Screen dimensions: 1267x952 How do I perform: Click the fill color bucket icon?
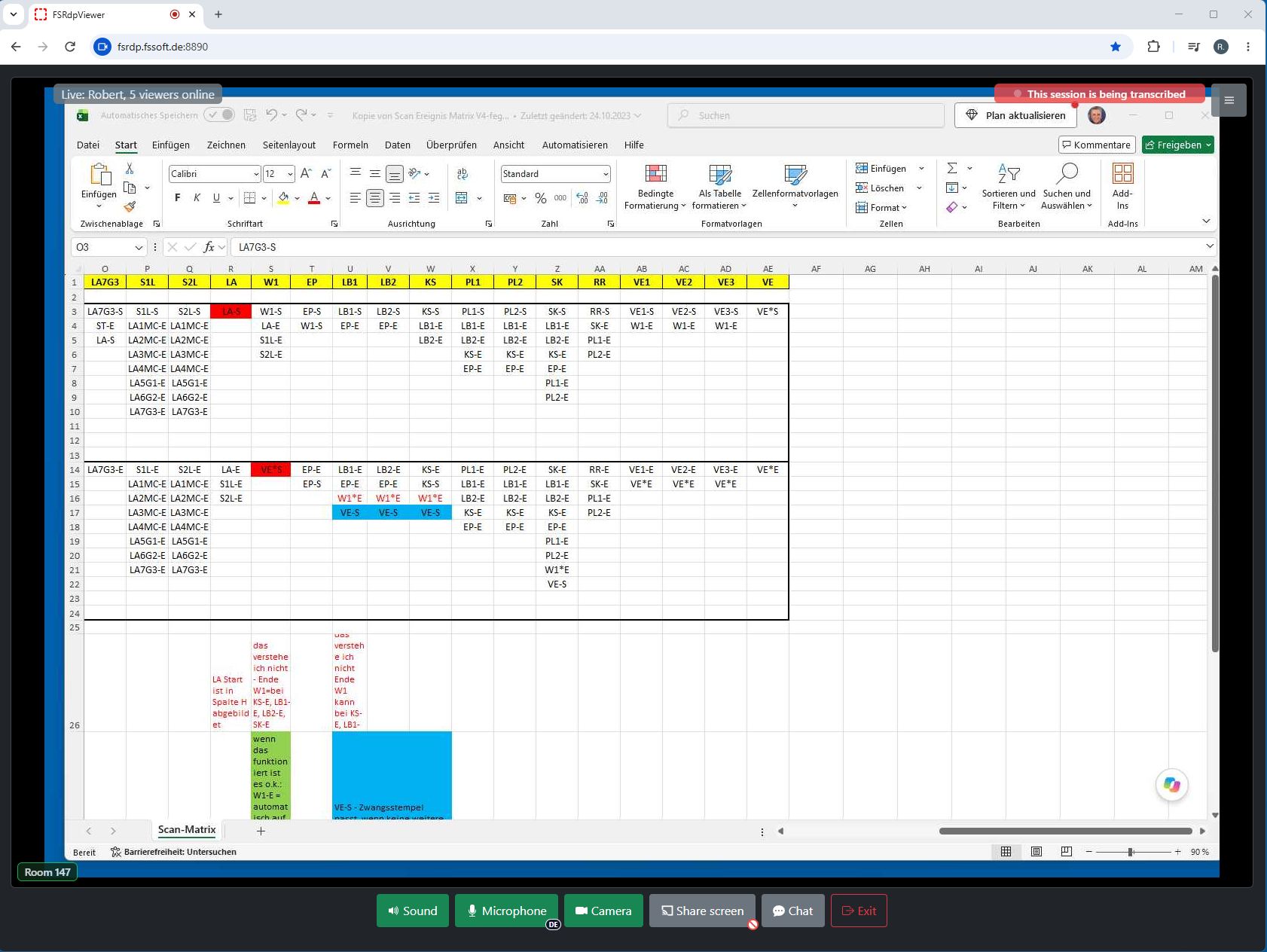click(x=283, y=198)
